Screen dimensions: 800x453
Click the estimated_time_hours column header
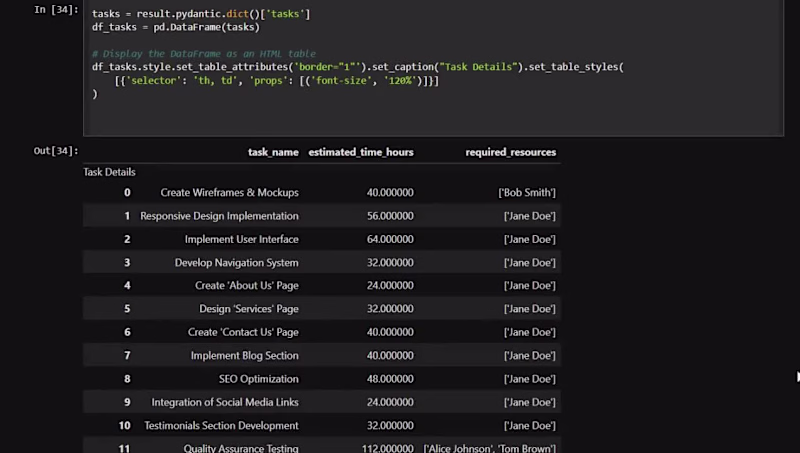[361, 152]
